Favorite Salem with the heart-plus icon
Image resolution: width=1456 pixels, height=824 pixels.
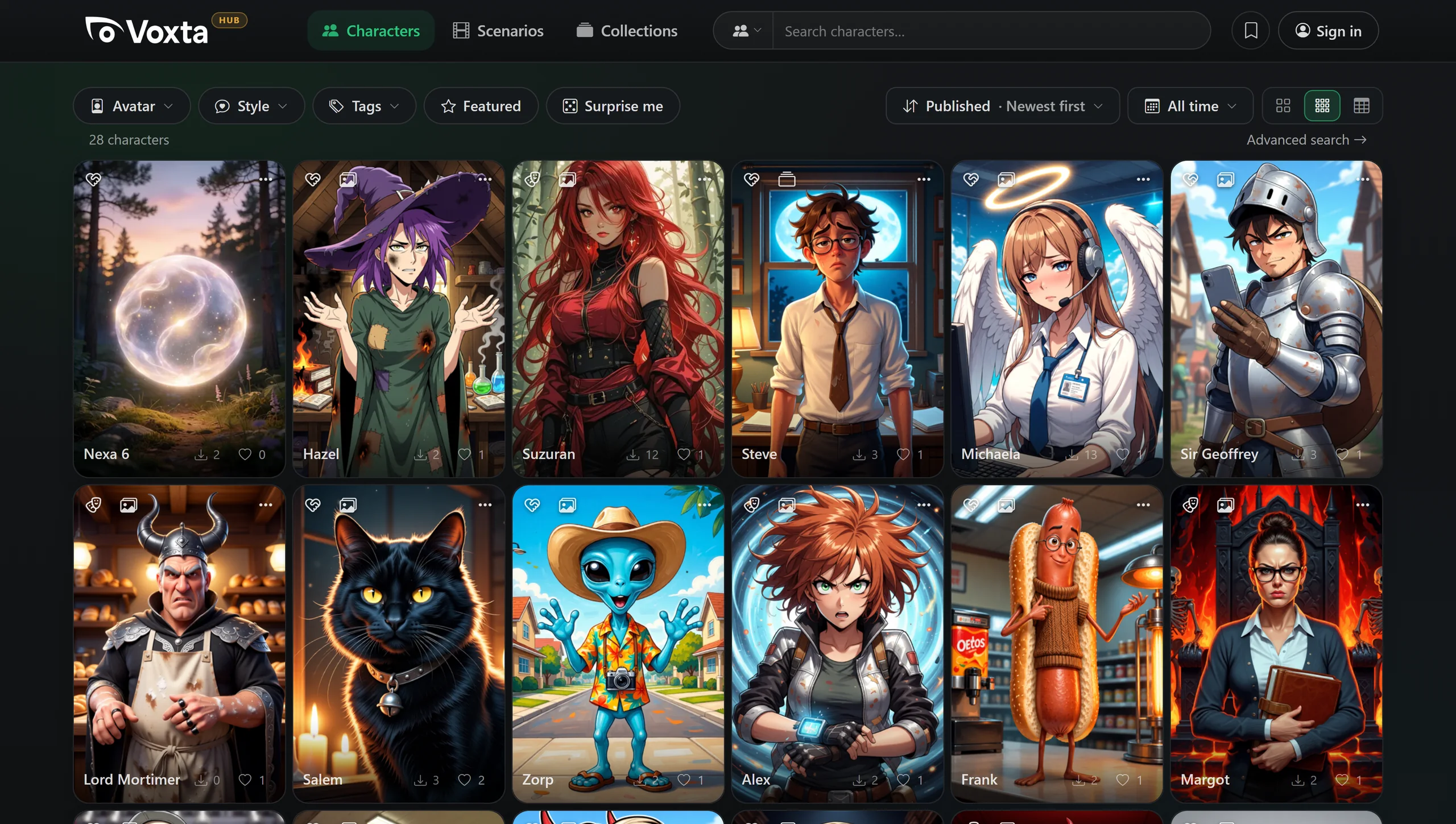313,505
